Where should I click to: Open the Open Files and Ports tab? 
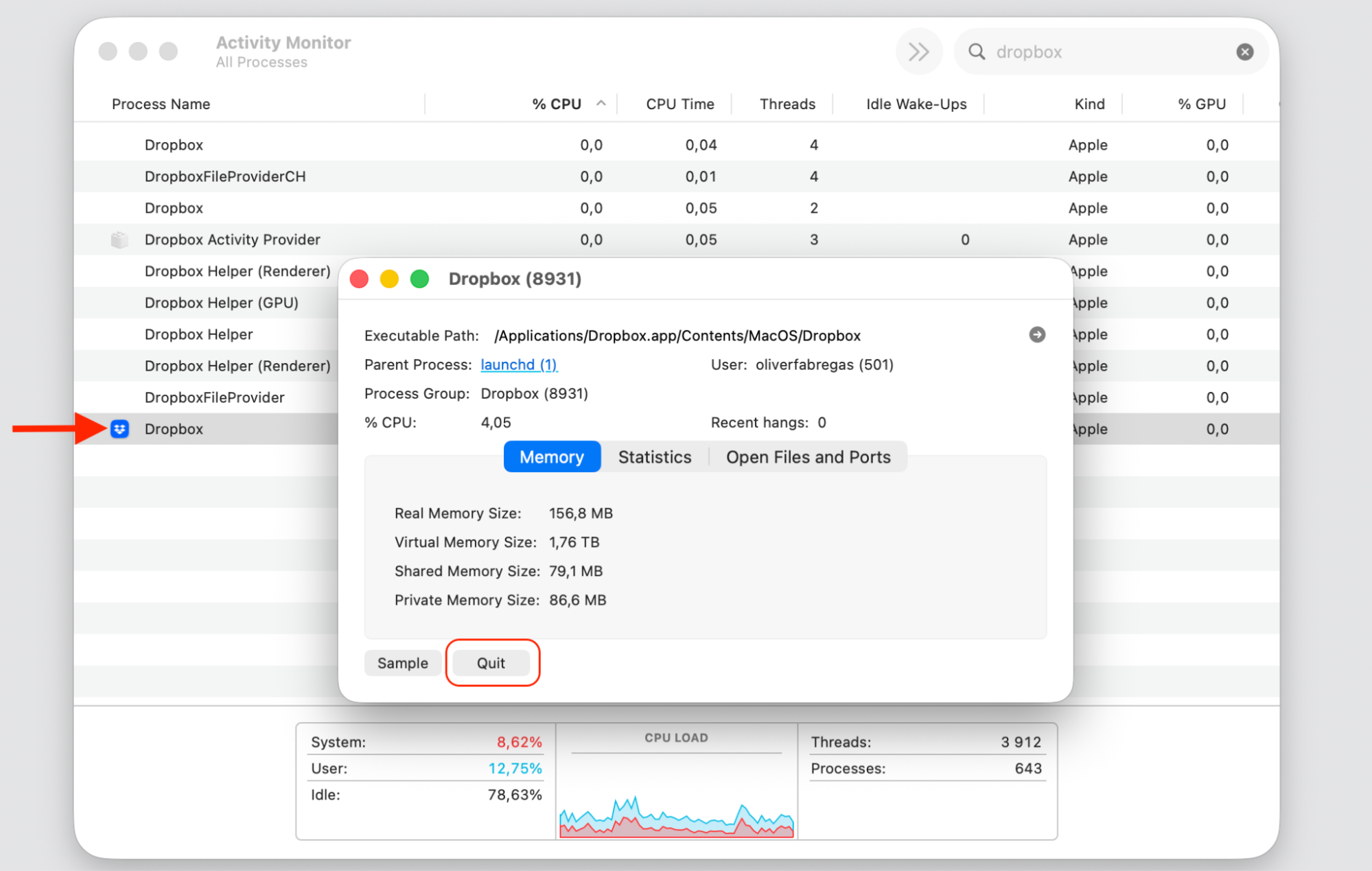coord(808,456)
